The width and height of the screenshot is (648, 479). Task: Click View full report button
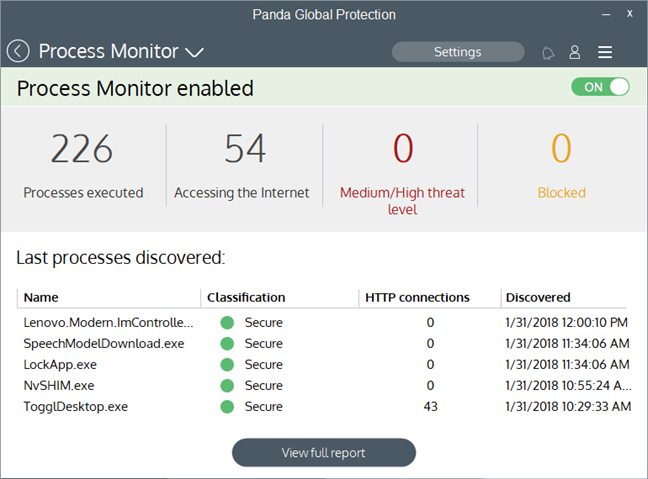pyautogui.click(x=324, y=453)
